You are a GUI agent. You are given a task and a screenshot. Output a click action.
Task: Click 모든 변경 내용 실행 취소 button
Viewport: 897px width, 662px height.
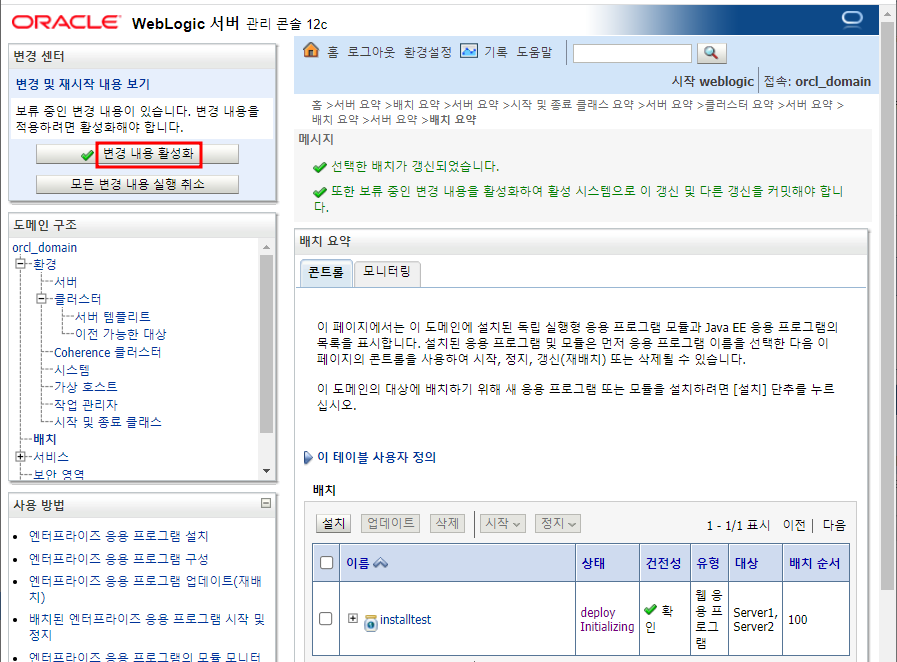[x=137, y=184]
